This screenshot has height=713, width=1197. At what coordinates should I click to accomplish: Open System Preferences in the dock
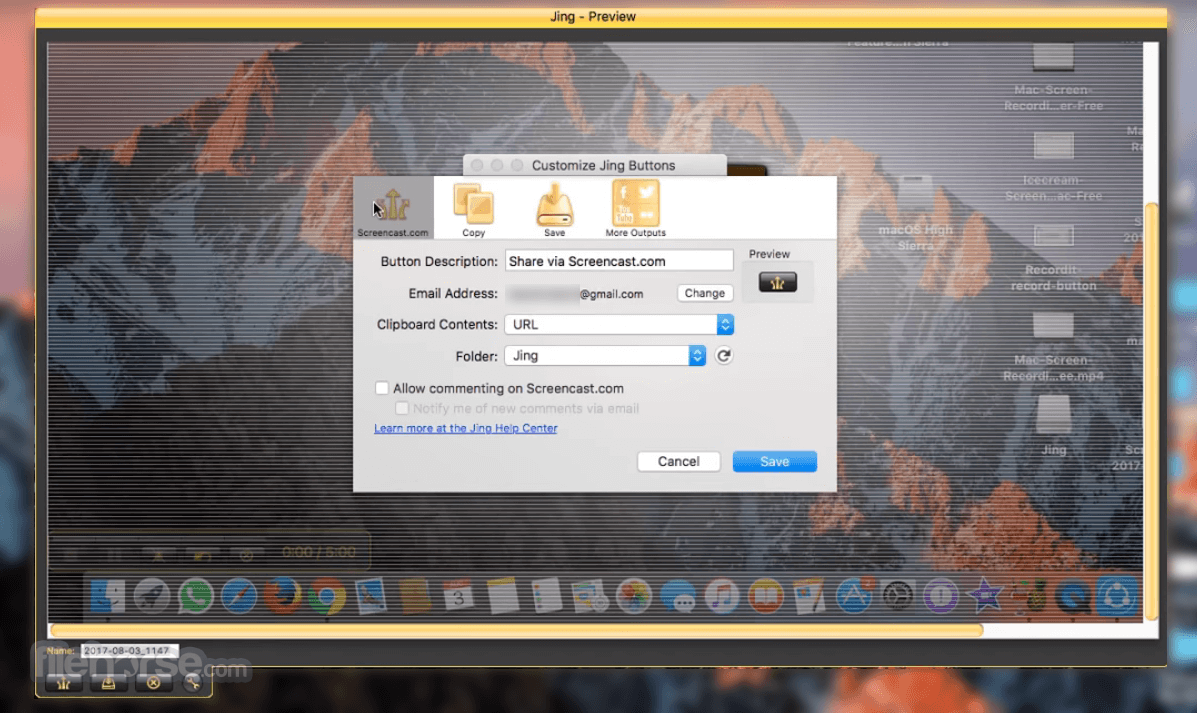pyautogui.click(x=898, y=596)
